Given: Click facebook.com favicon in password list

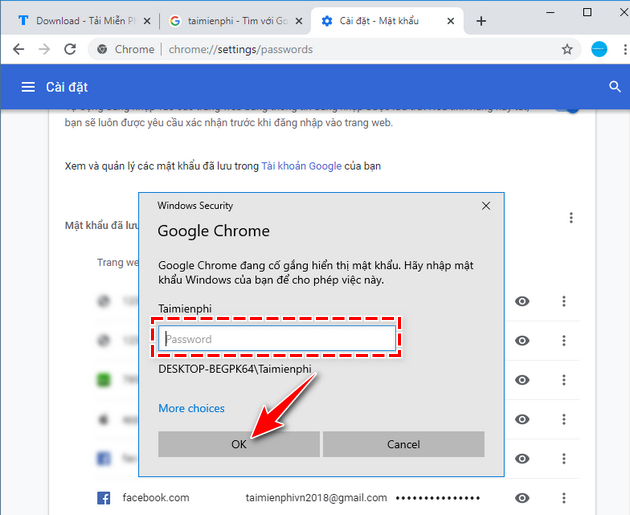Looking at the screenshot, I should (x=104, y=498).
